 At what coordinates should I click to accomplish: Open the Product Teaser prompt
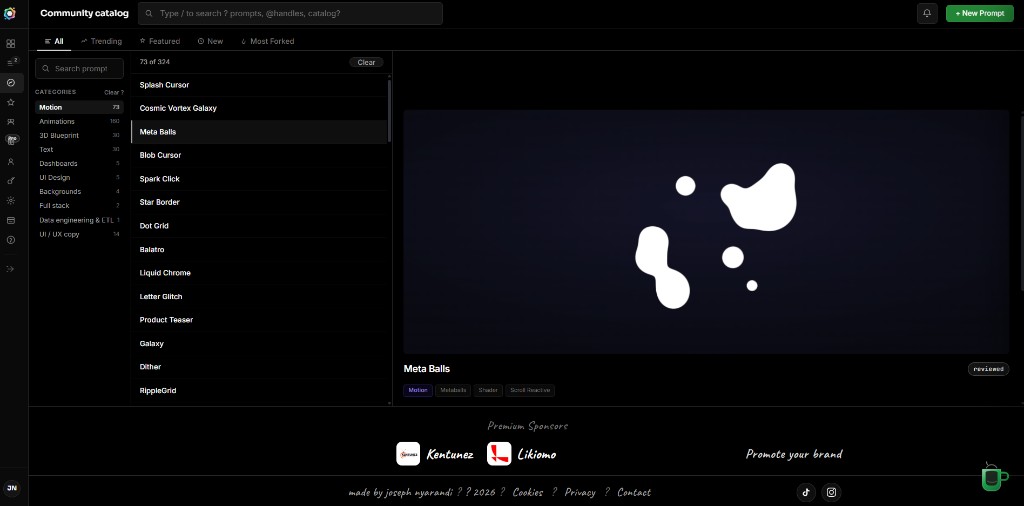click(259, 320)
